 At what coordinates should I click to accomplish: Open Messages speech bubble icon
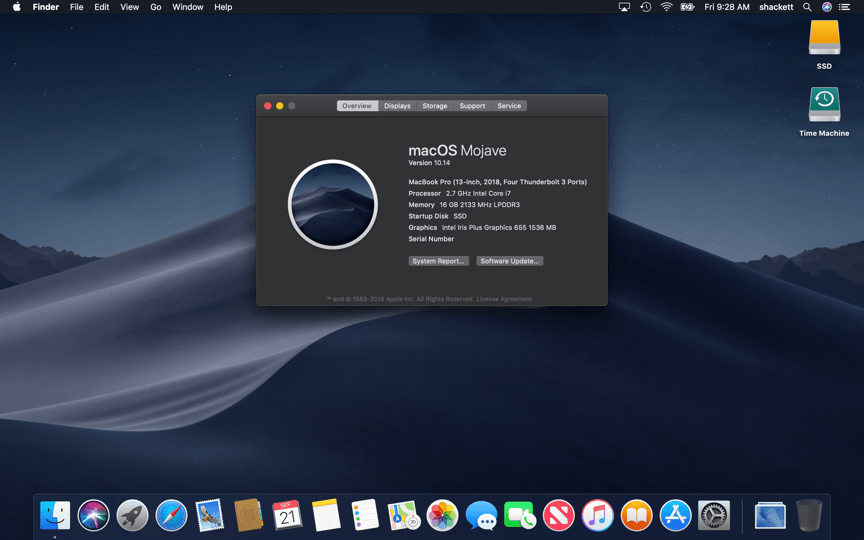pyautogui.click(x=481, y=515)
